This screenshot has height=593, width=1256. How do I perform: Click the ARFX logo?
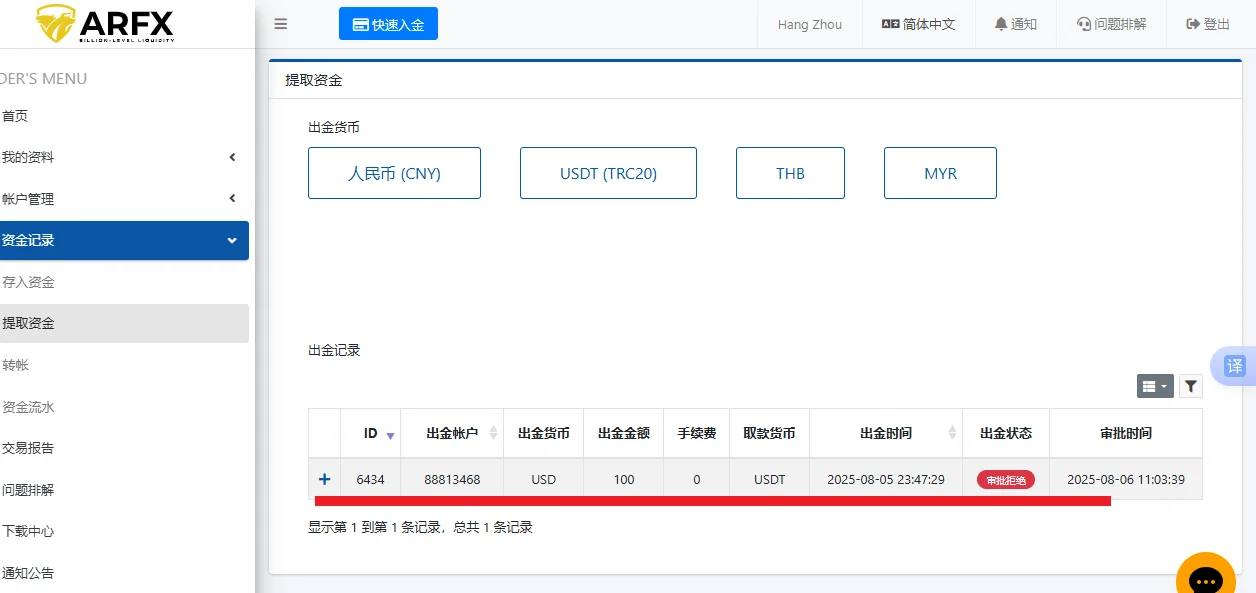click(105, 24)
